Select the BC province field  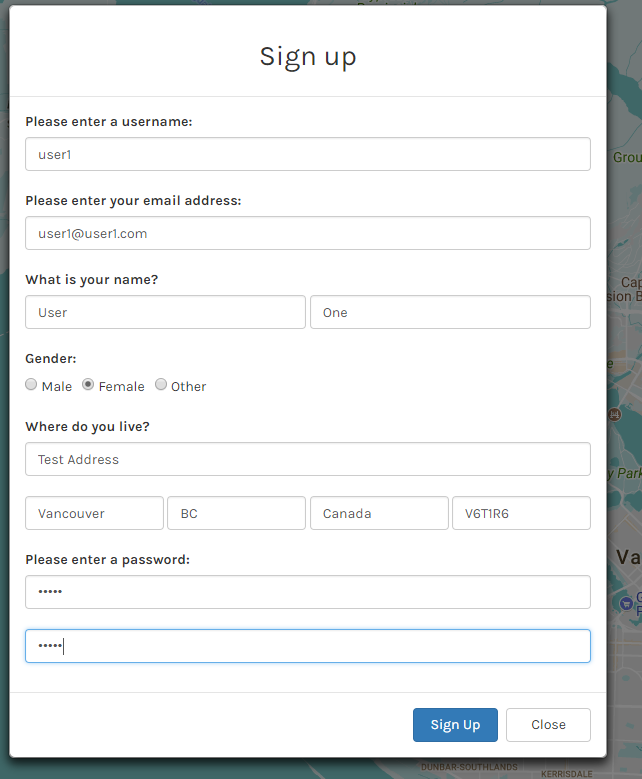(x=236, y=513)
